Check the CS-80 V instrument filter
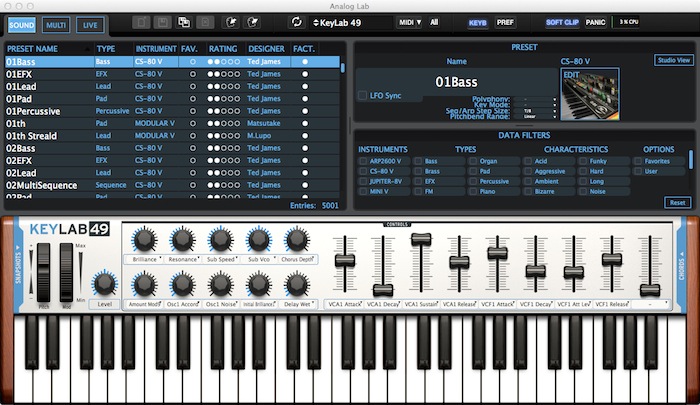 363,171
